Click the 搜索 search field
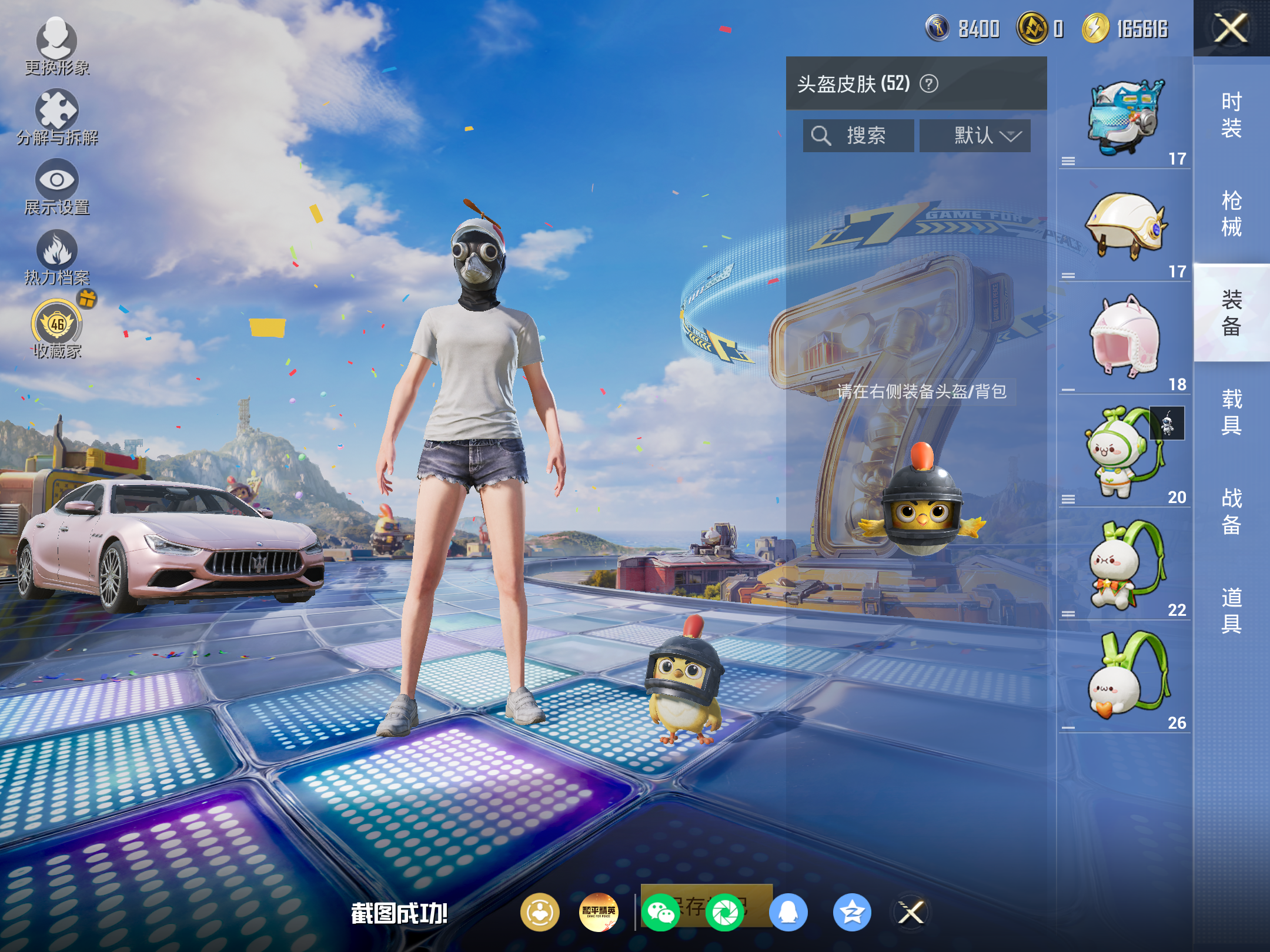 [858, 136]
